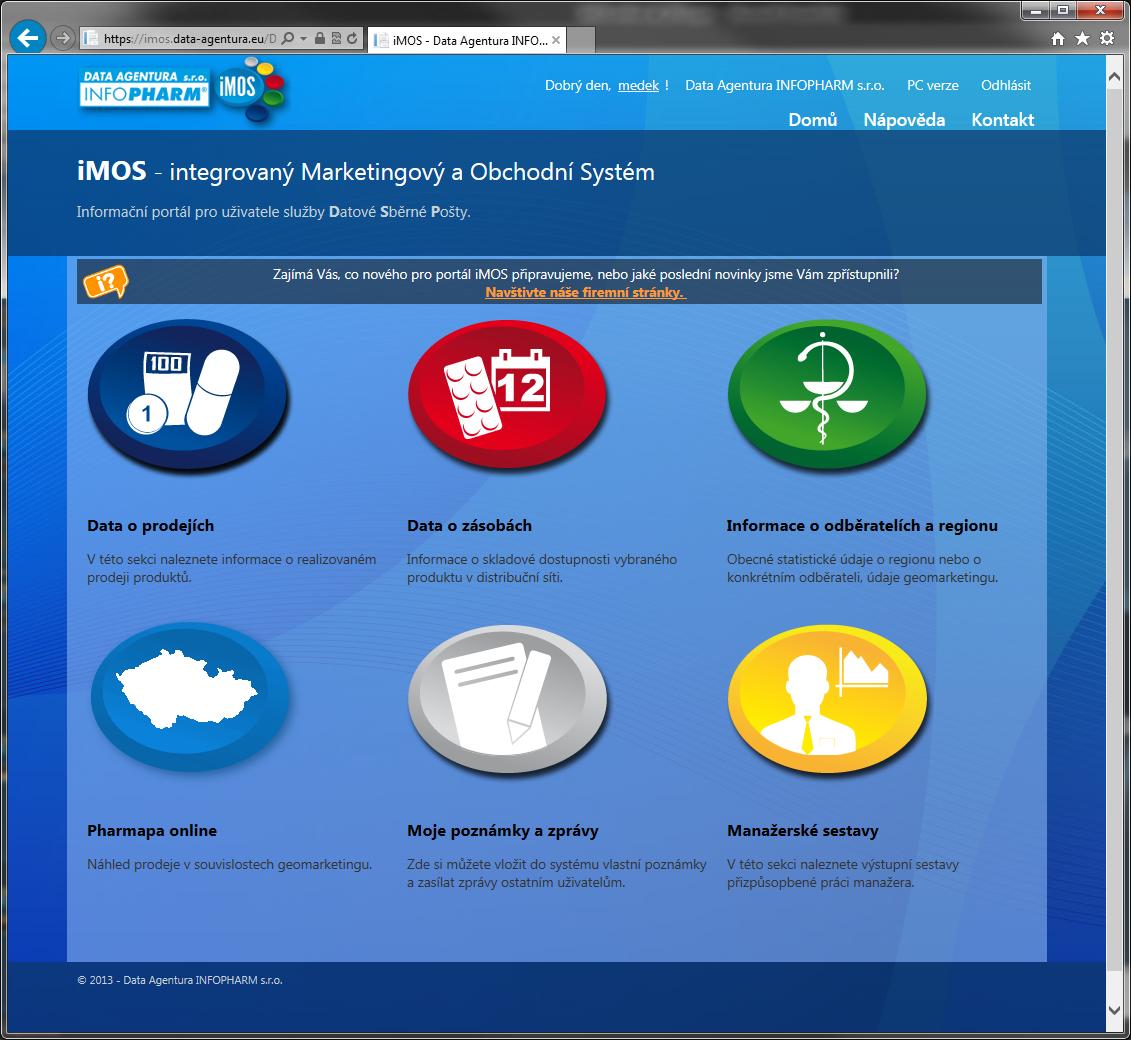Image resolution: width=1131 pixels, height=1040 pixels.
Task: Maximize the browser window
Action: [x=1062, y=10]
